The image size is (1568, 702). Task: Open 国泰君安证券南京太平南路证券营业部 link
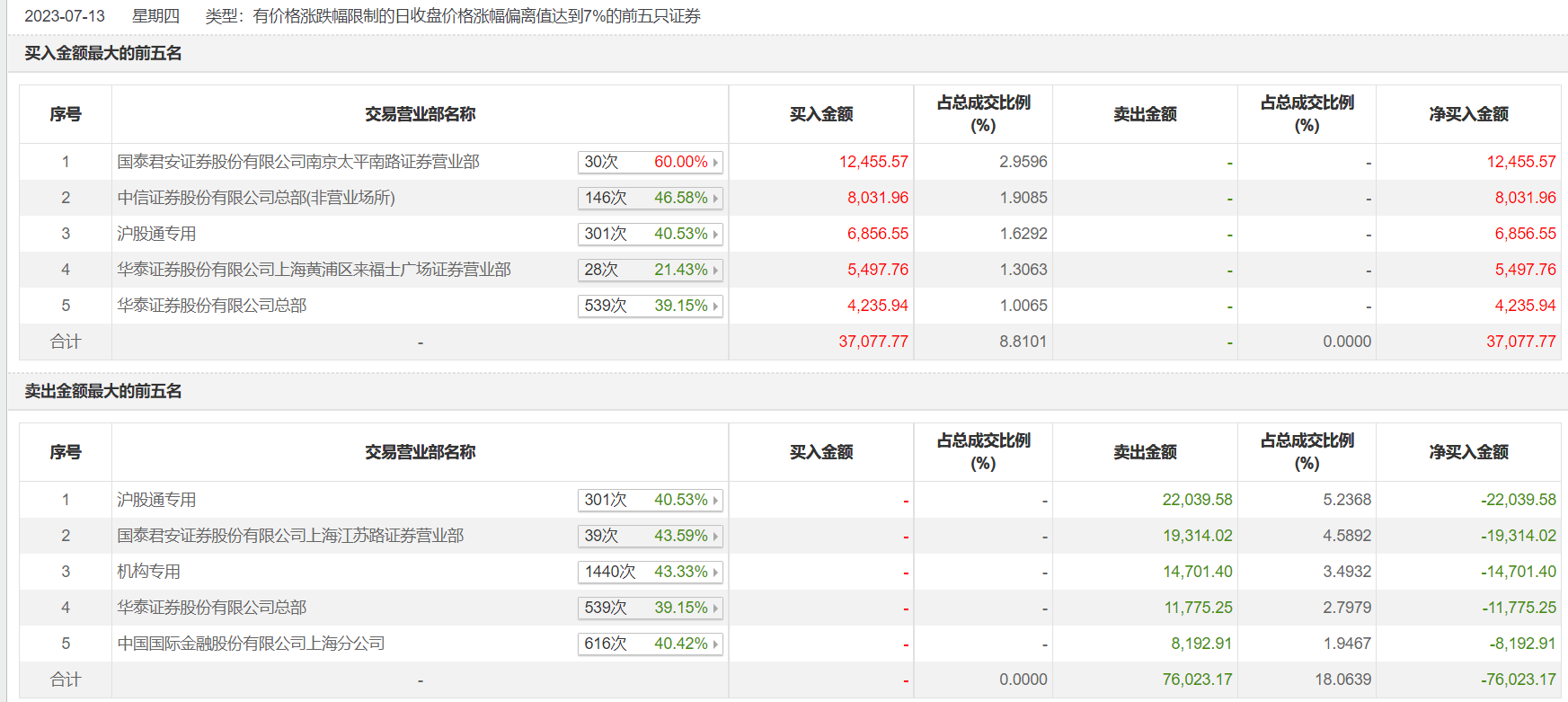[298, 162]
